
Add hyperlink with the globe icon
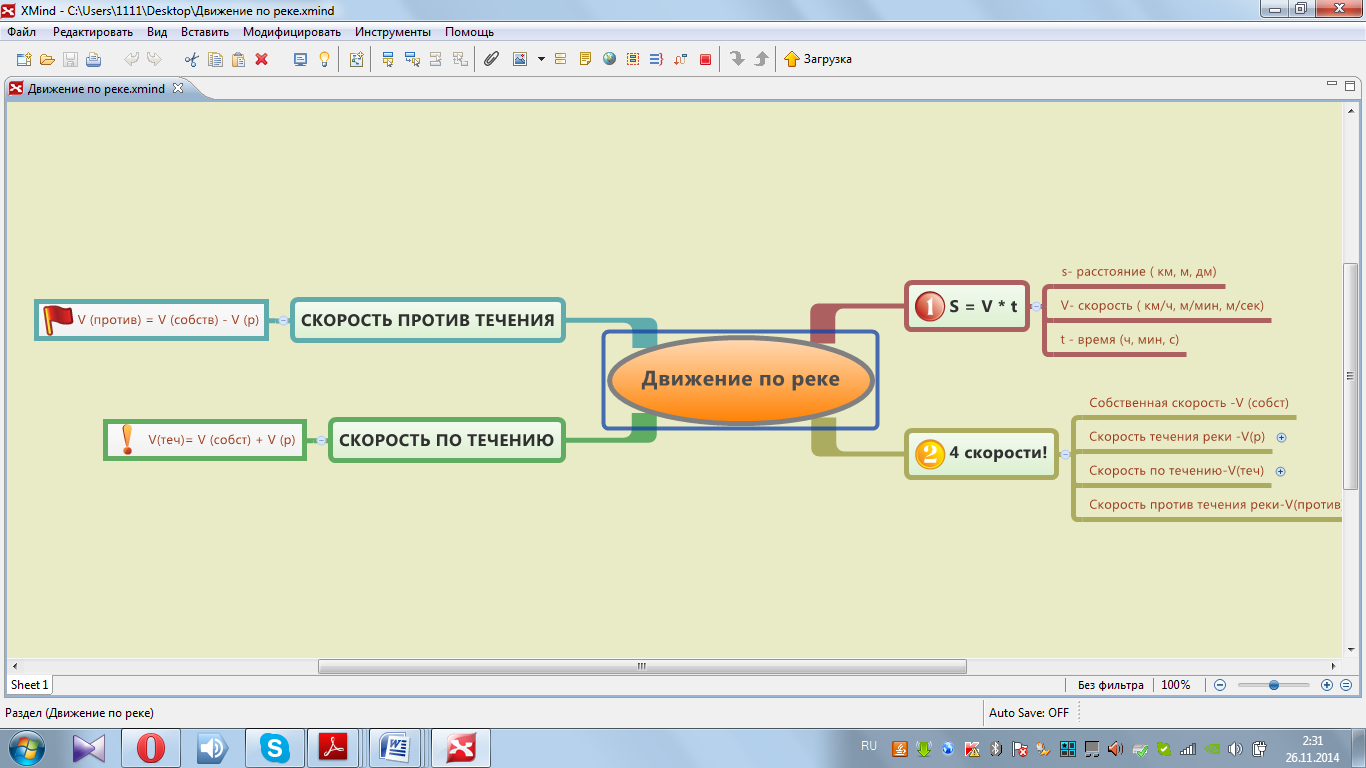click(x=609, y=59)
